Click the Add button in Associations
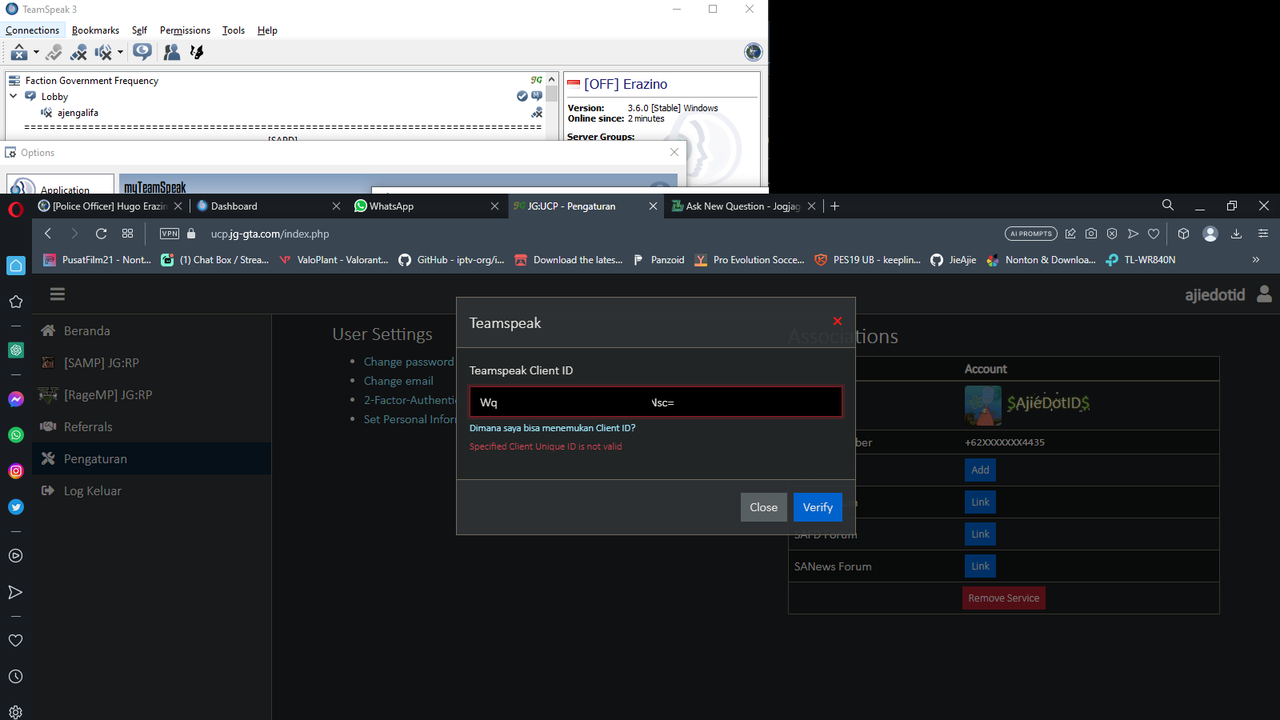 point(980,470)
